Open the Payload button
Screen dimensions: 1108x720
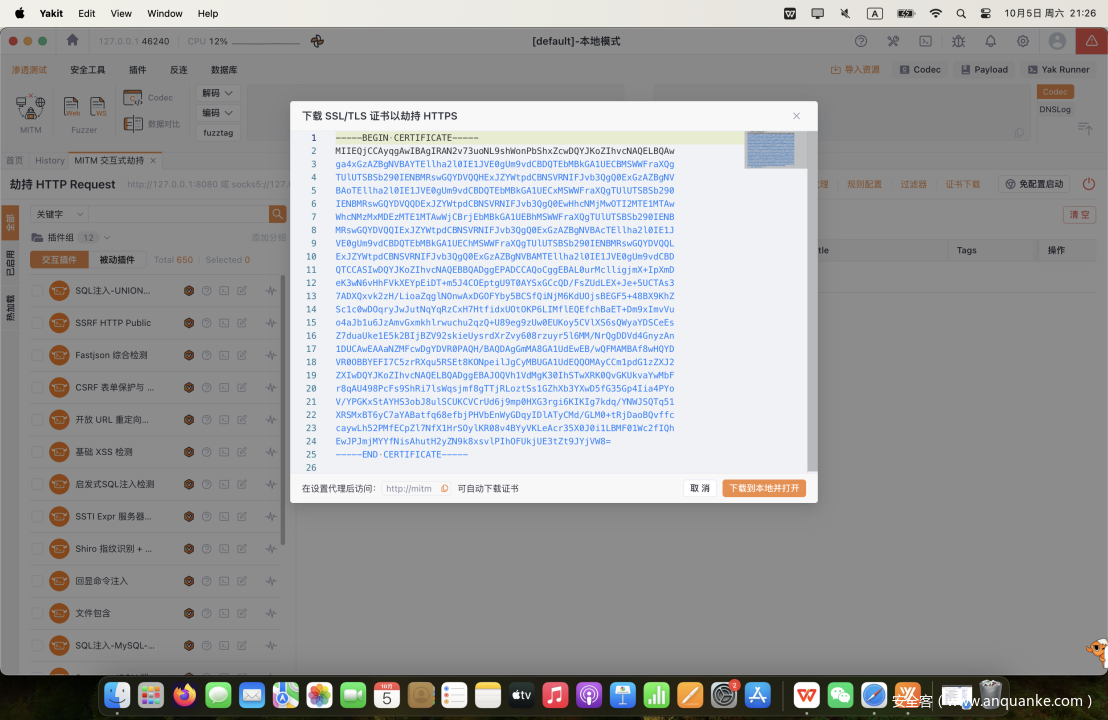tap(984, 69)
